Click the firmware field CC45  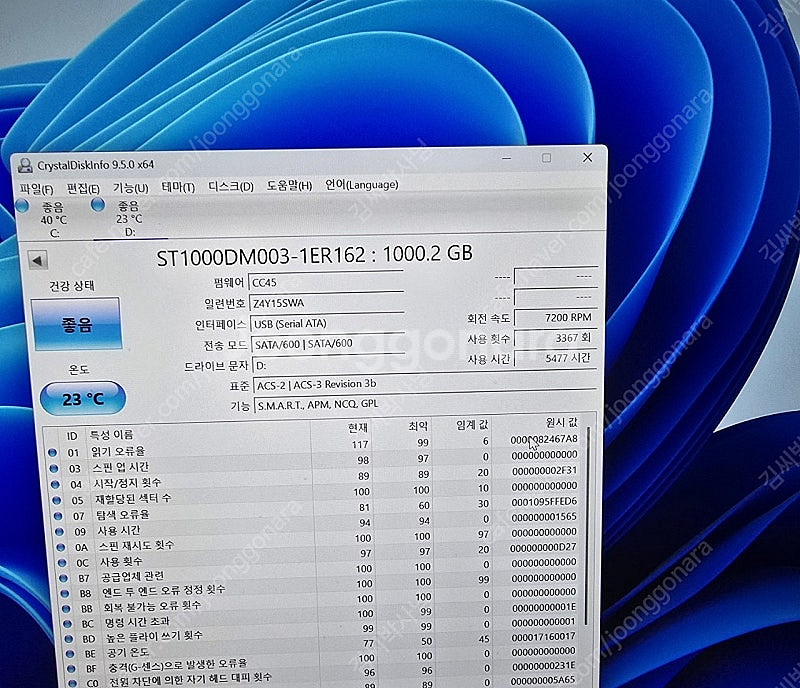327,282
